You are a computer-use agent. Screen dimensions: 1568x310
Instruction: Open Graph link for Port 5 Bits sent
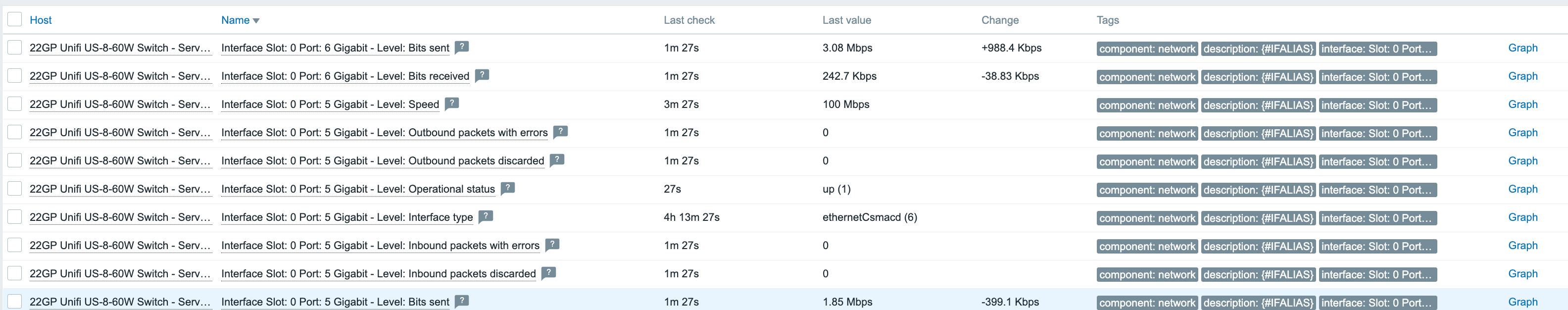1522,302
